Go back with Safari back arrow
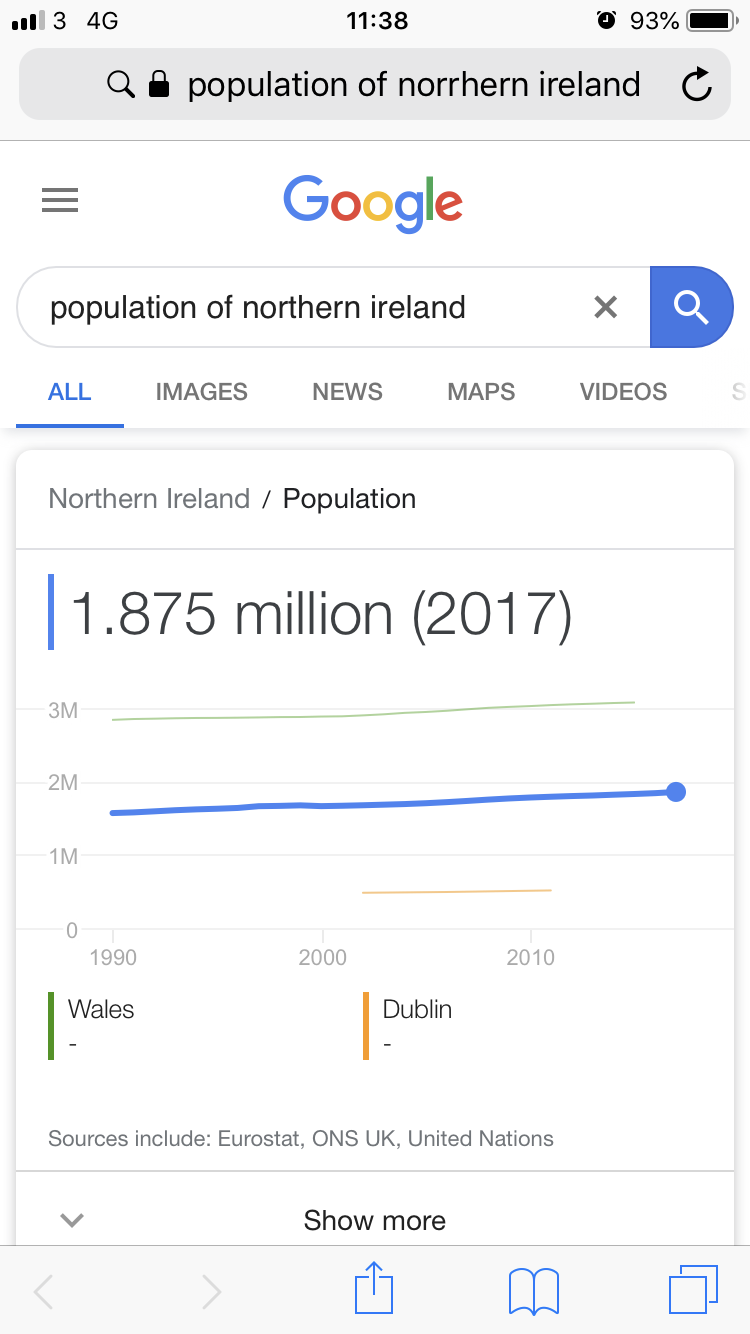Image resolution: width=750 pixels, height=1334 pixels. (x=44, y=1292)
